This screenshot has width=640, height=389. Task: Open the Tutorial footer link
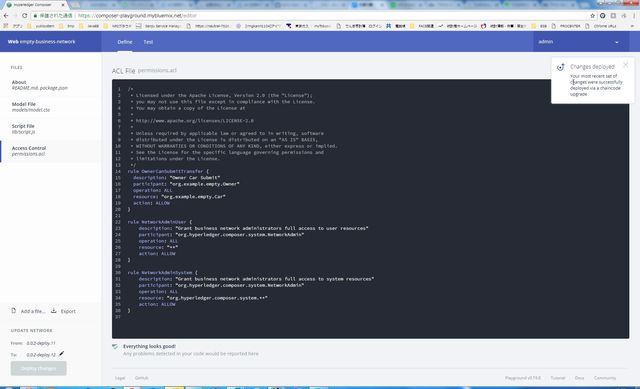[558, 378]
